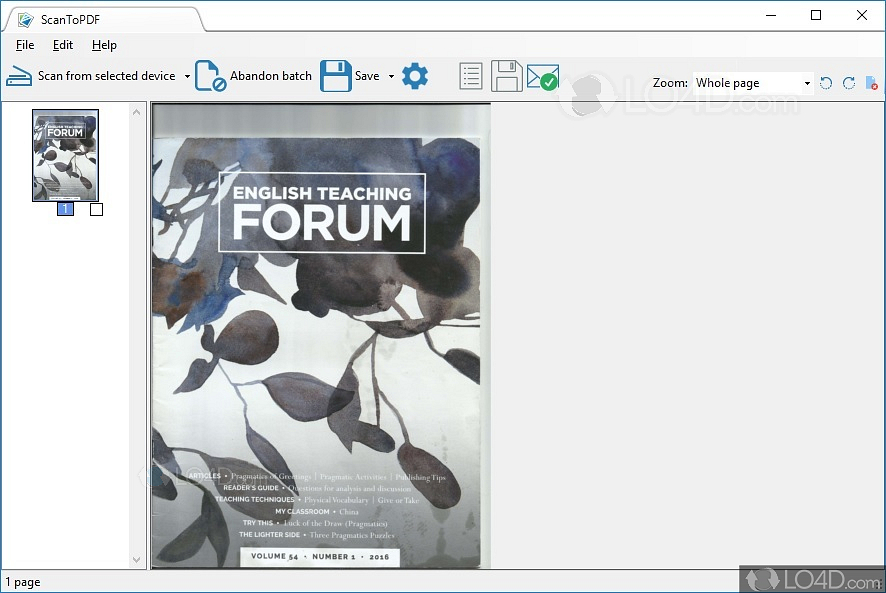
Task: Save the scanned document with the floppy icon
Action: click(336, 76)
